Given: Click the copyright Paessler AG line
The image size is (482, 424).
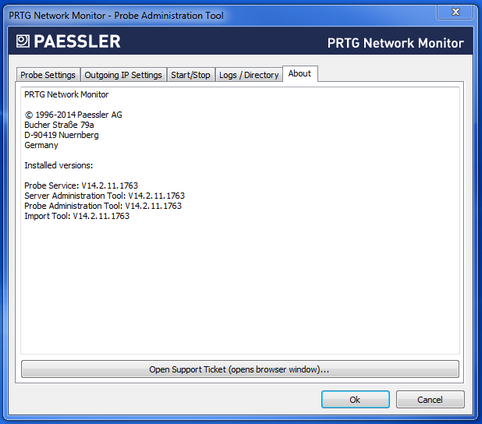Looking at the screenshot, I should pyautogui.click(x=73, y=115).
